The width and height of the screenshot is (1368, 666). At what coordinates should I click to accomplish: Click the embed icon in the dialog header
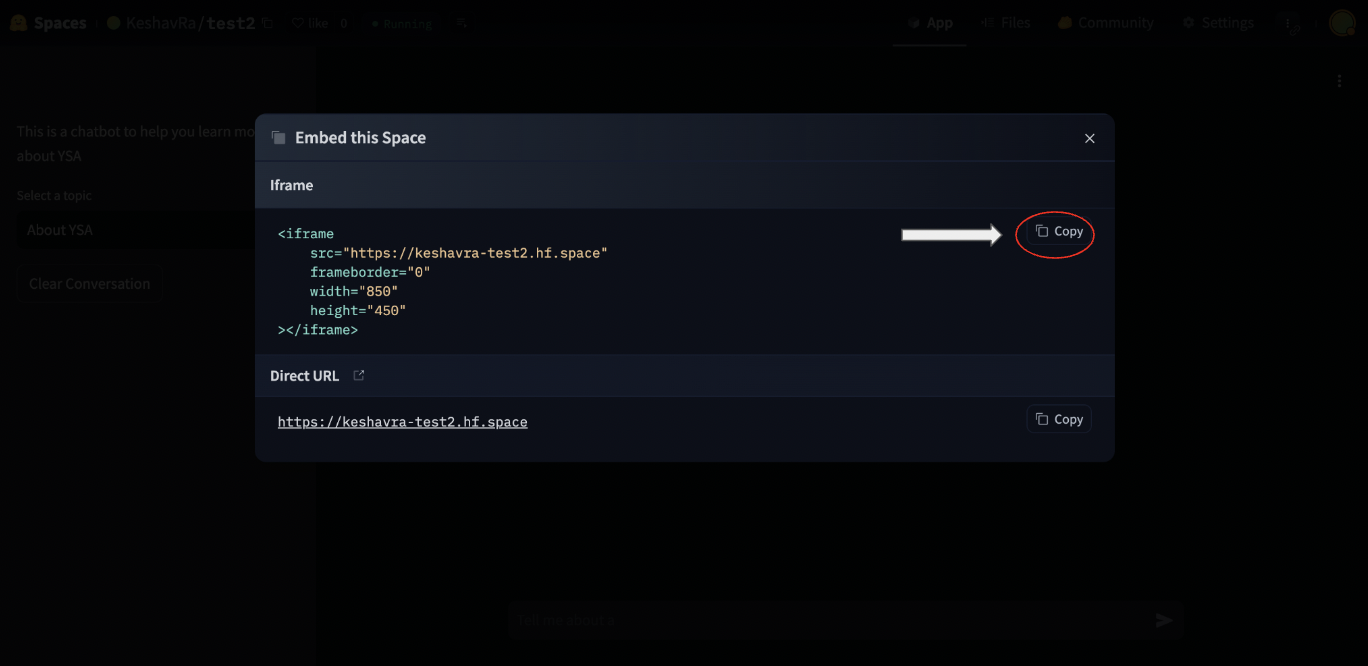278,137
